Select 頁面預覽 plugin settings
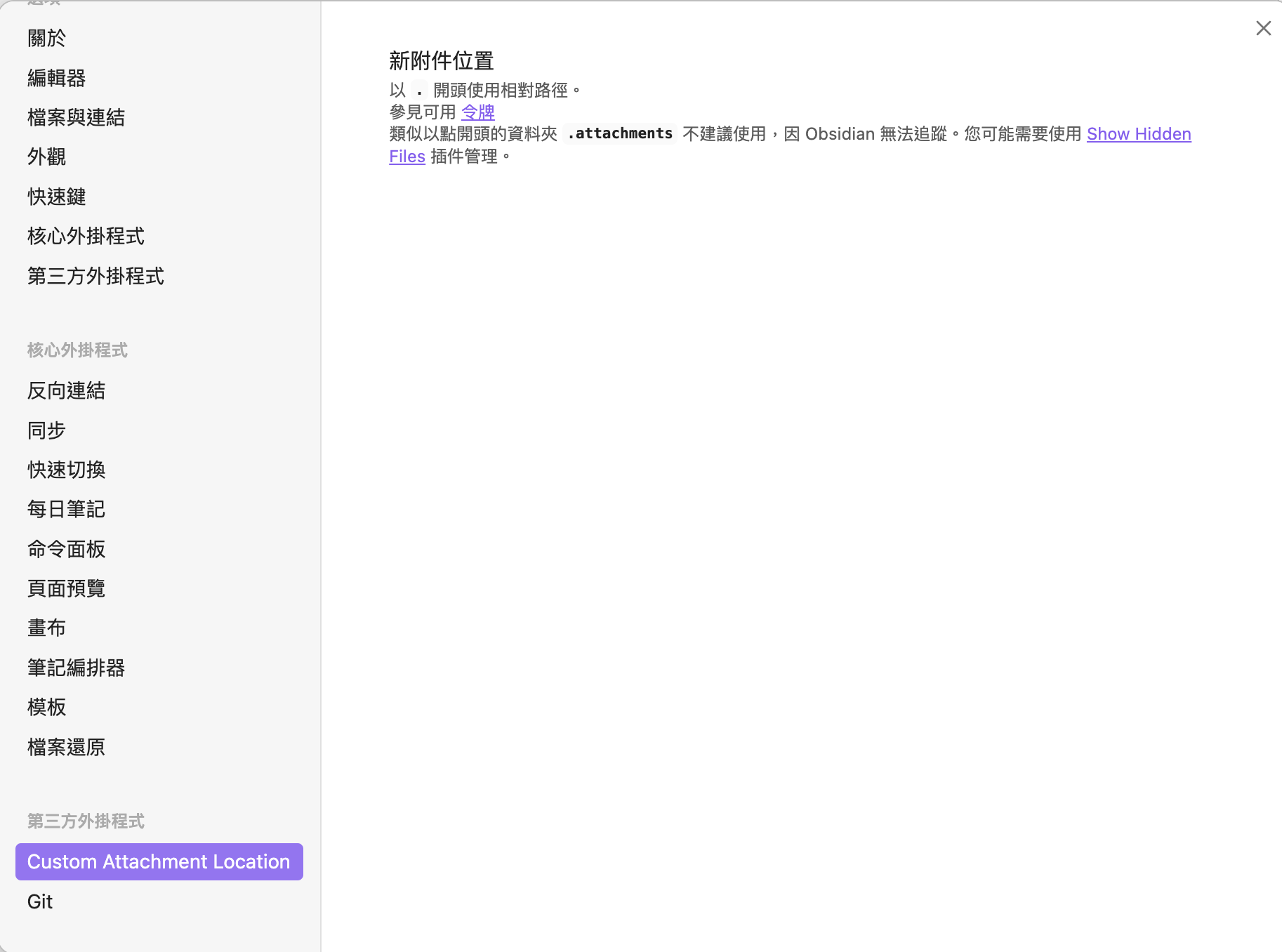Viewport: 1282px width, 952px height. [66, 588]
